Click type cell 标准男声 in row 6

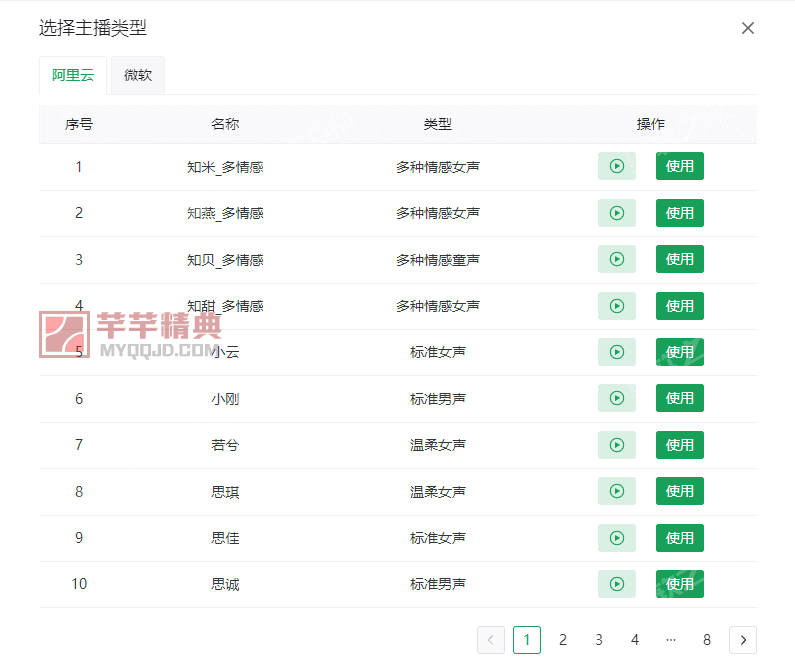pos(438,399)
